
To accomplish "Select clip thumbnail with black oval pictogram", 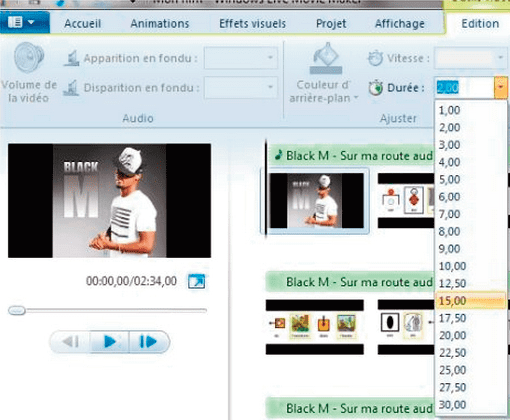I will pyautogui.click(x=406, y=327).
